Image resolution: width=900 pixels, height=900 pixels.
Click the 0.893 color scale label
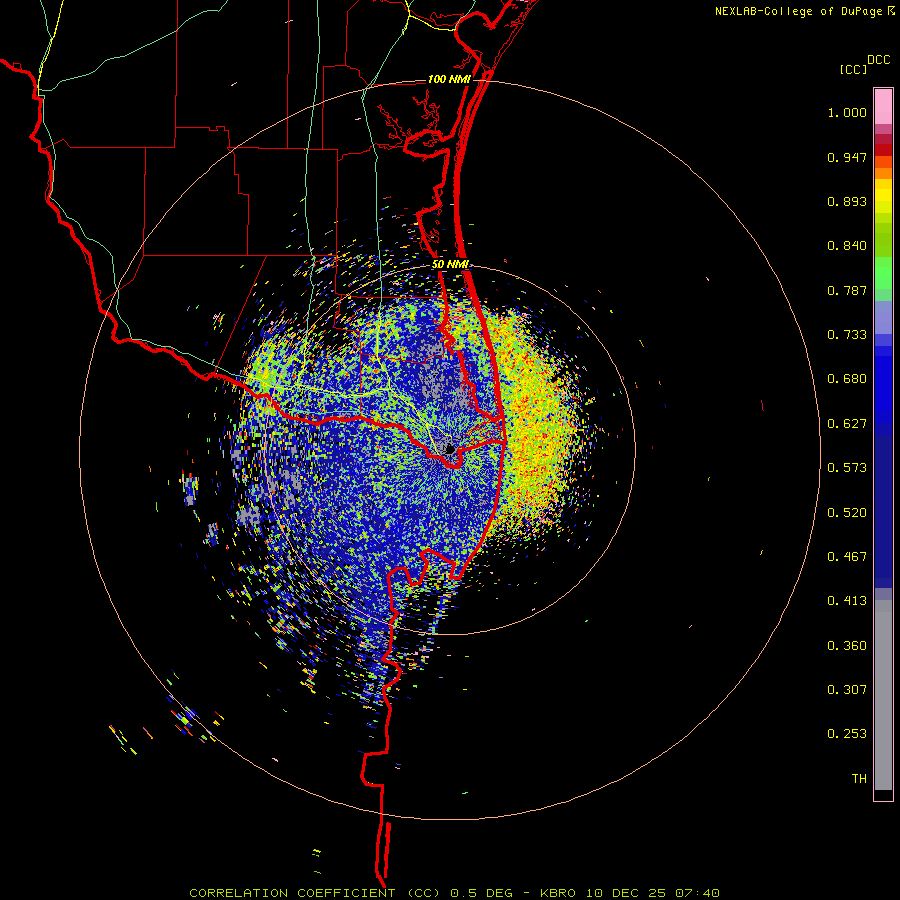(847, 201)
